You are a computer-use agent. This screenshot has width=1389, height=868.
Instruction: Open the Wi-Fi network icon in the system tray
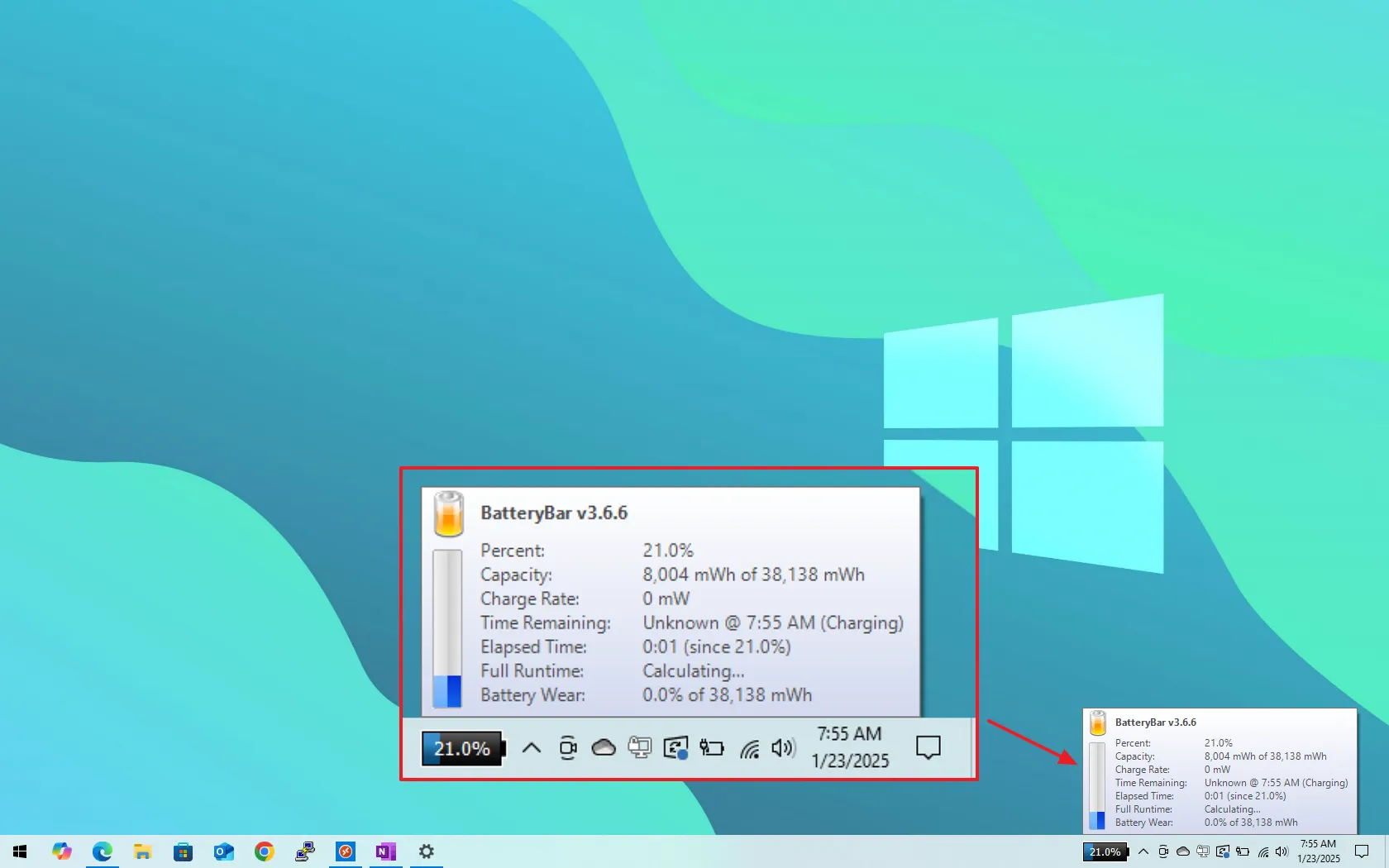[x=751, y=747]
